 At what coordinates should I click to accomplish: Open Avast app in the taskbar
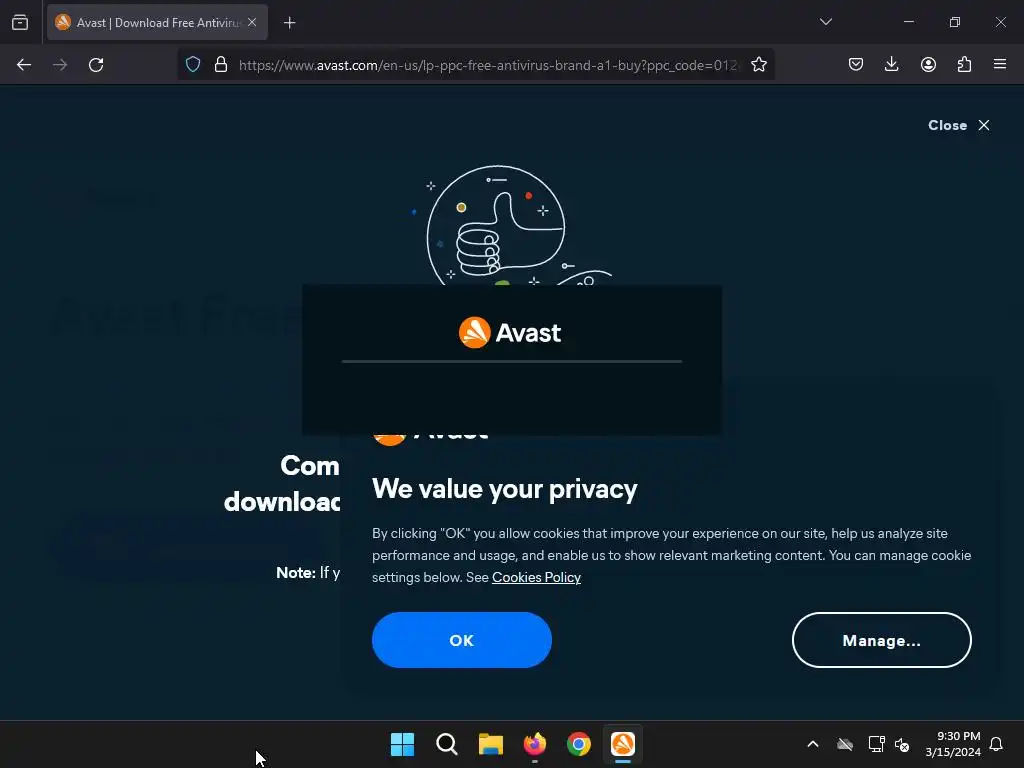tap(622, 744)
